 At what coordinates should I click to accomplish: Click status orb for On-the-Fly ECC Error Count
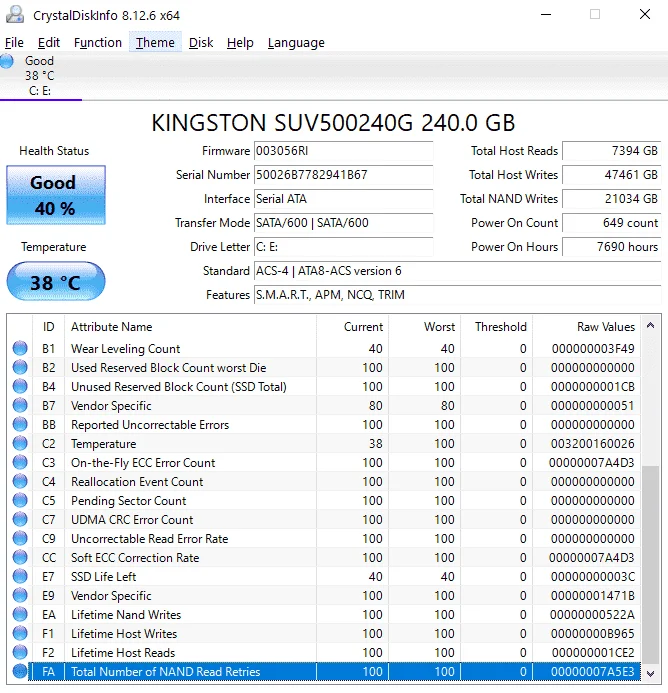(20, 462)
